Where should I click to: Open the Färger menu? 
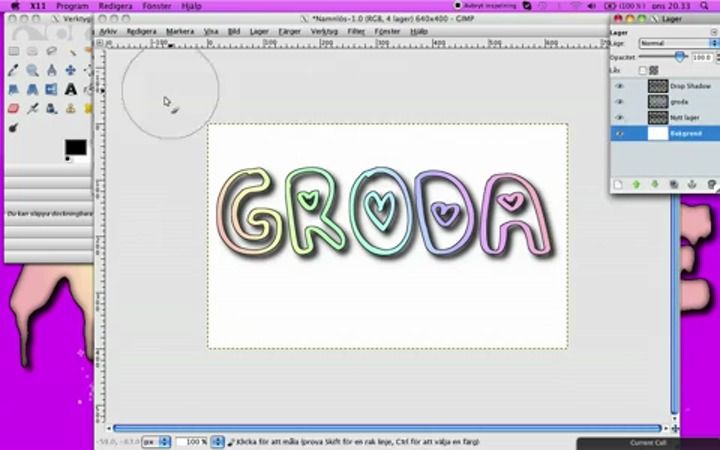pyautogui.click(x=289, y=31)
